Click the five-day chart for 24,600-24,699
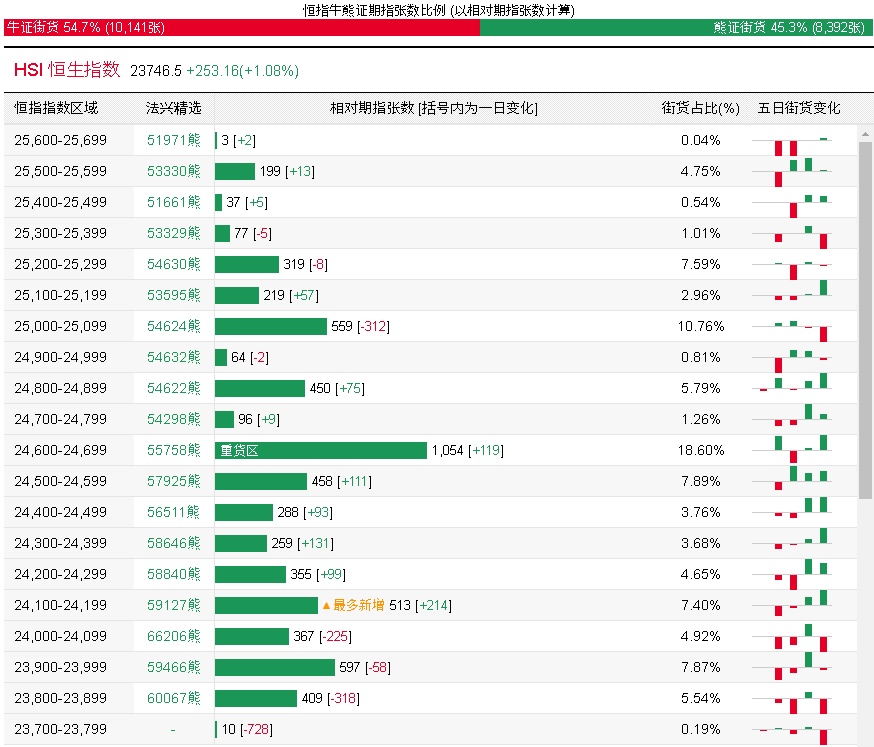This screenshot has width=874, height=747. point(792,449)
